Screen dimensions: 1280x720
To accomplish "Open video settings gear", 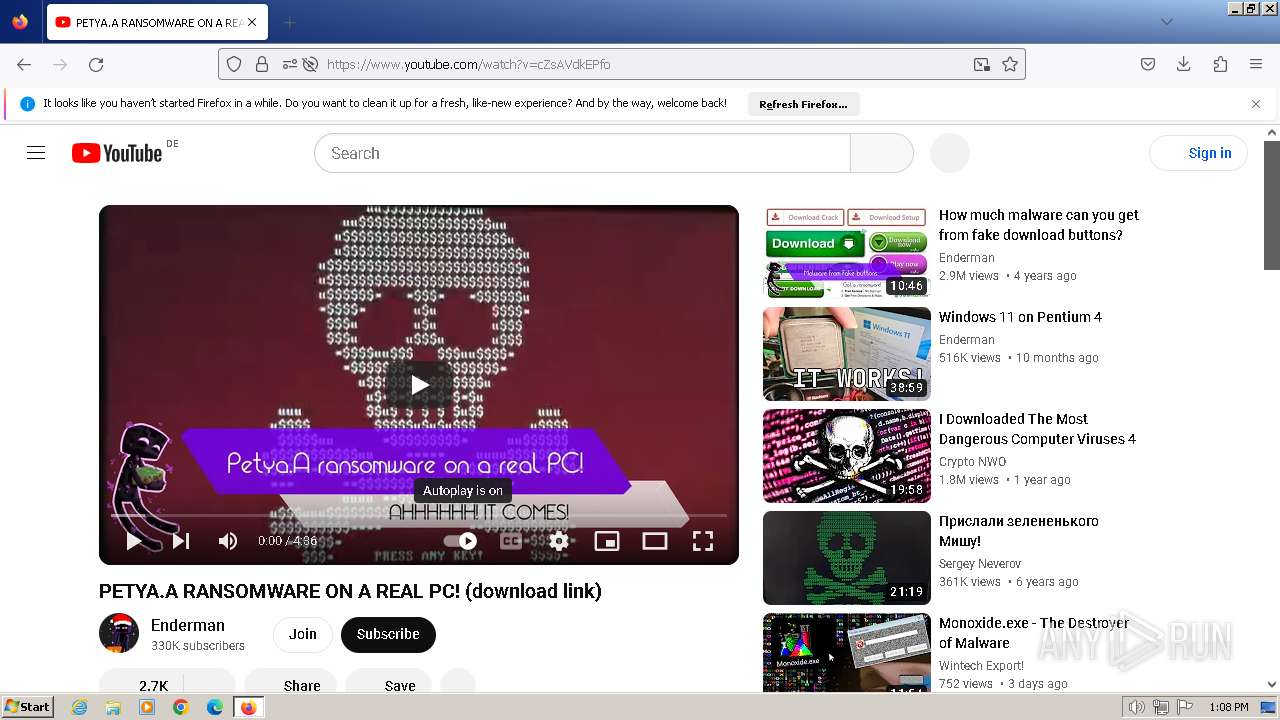I will click(559, 541).
